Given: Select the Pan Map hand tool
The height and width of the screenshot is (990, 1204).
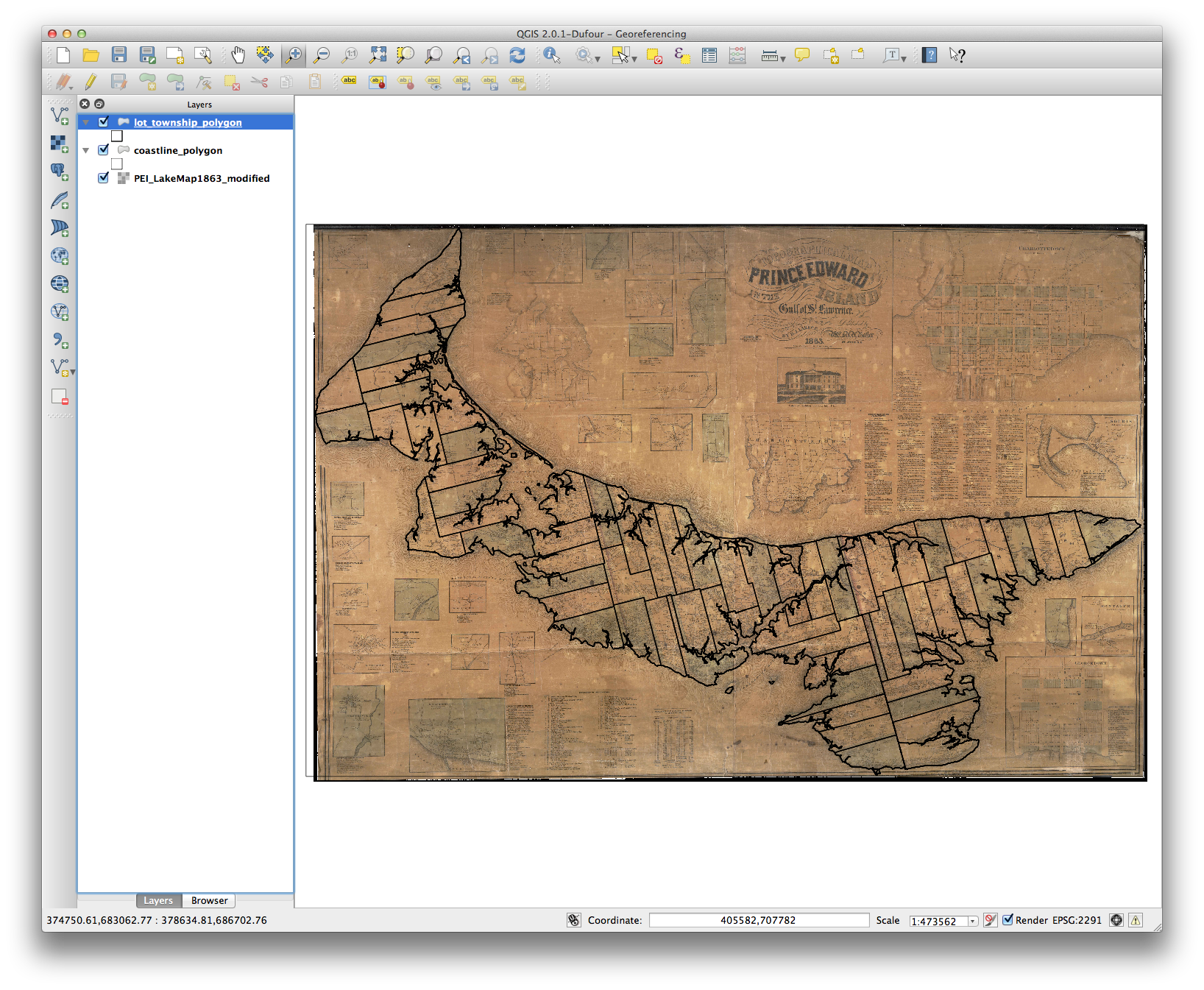Looking at the screenshot, I should [238, 55].
